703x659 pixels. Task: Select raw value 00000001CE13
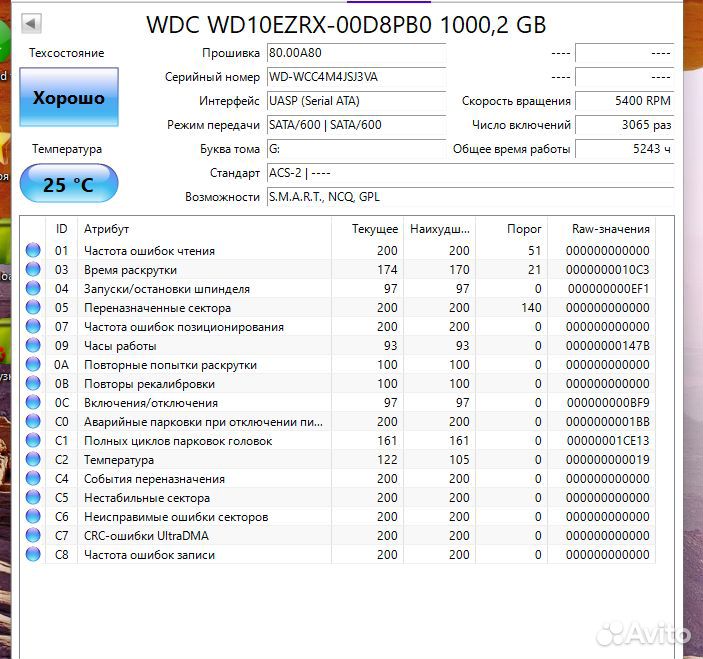608,441
